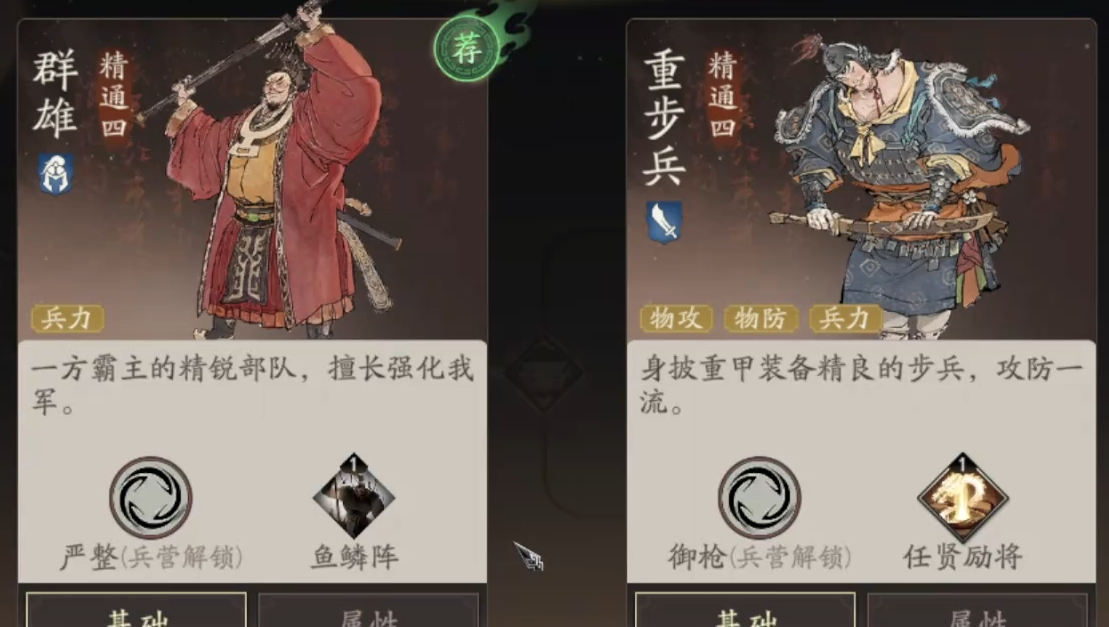This screenshot has height=627, width=1109.
Task: Click the 兵力 tag on 群雄 card
Action: point(68,318)
